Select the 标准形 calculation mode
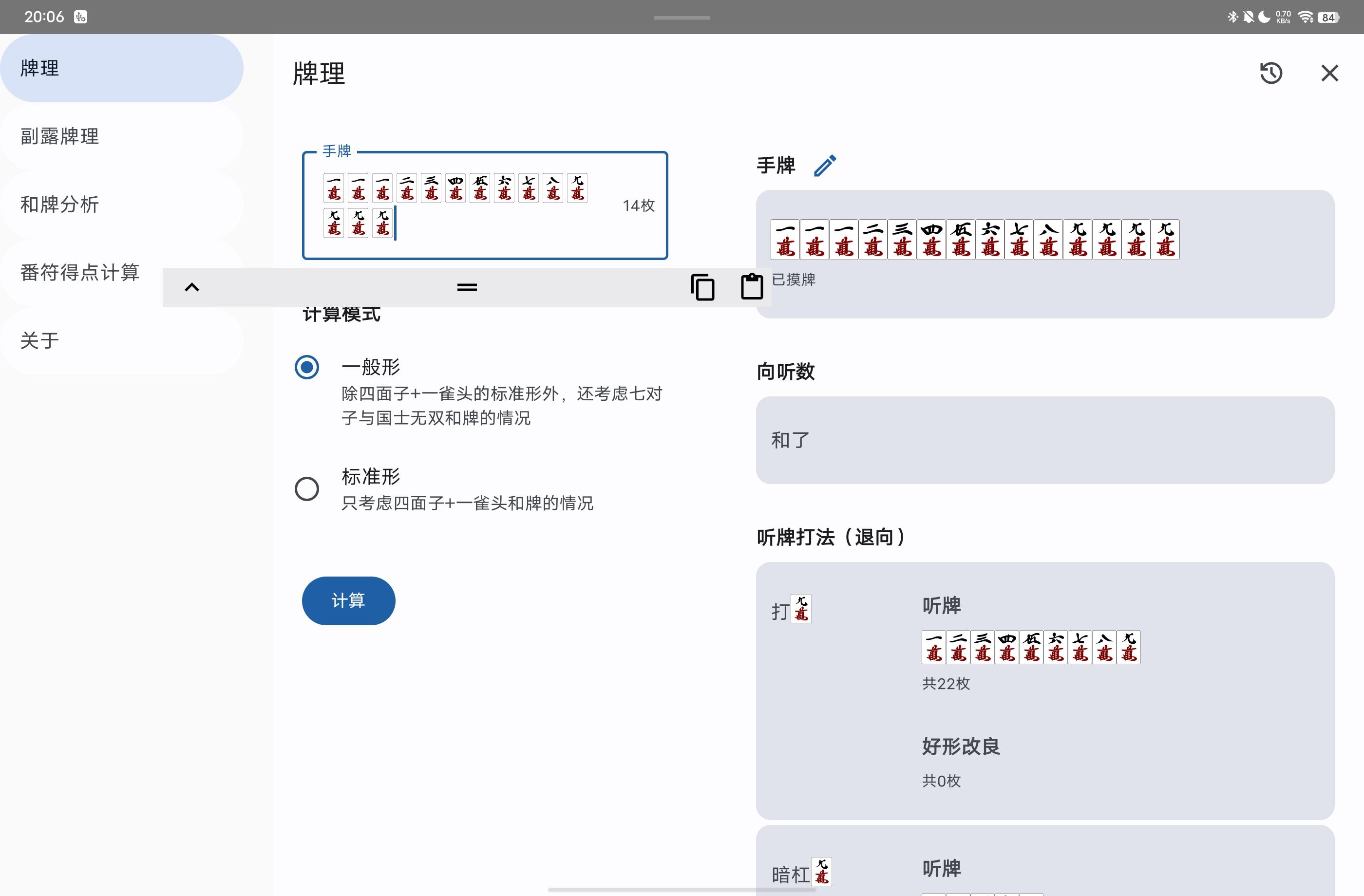 point(306,489)
